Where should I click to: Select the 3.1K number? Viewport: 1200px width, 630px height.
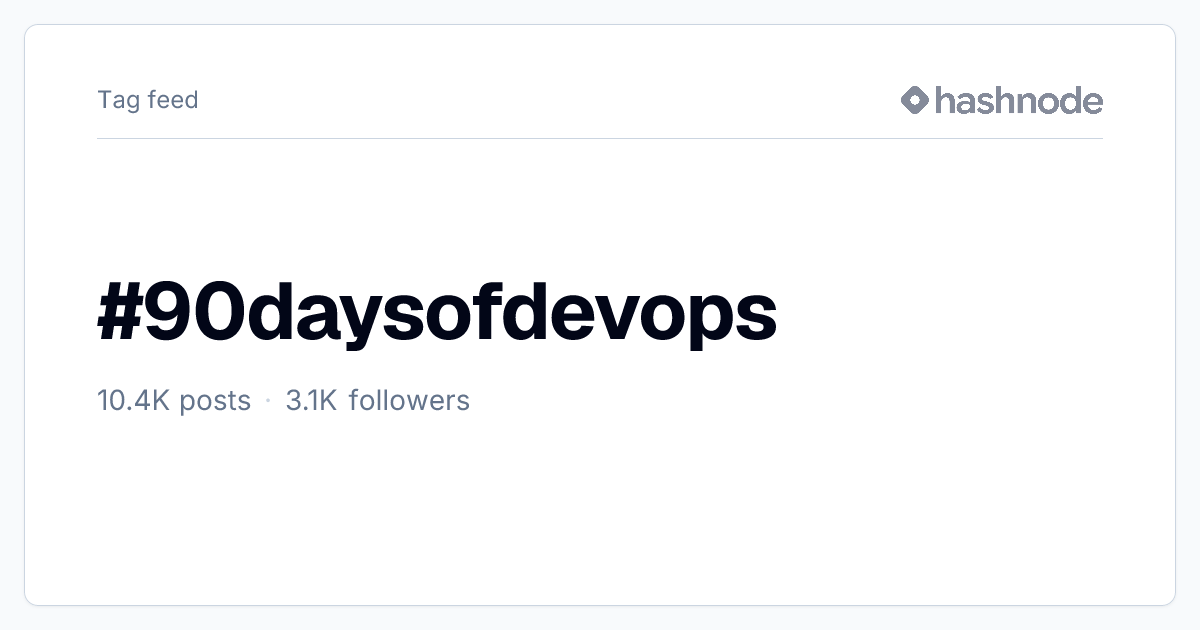point(311,401)
